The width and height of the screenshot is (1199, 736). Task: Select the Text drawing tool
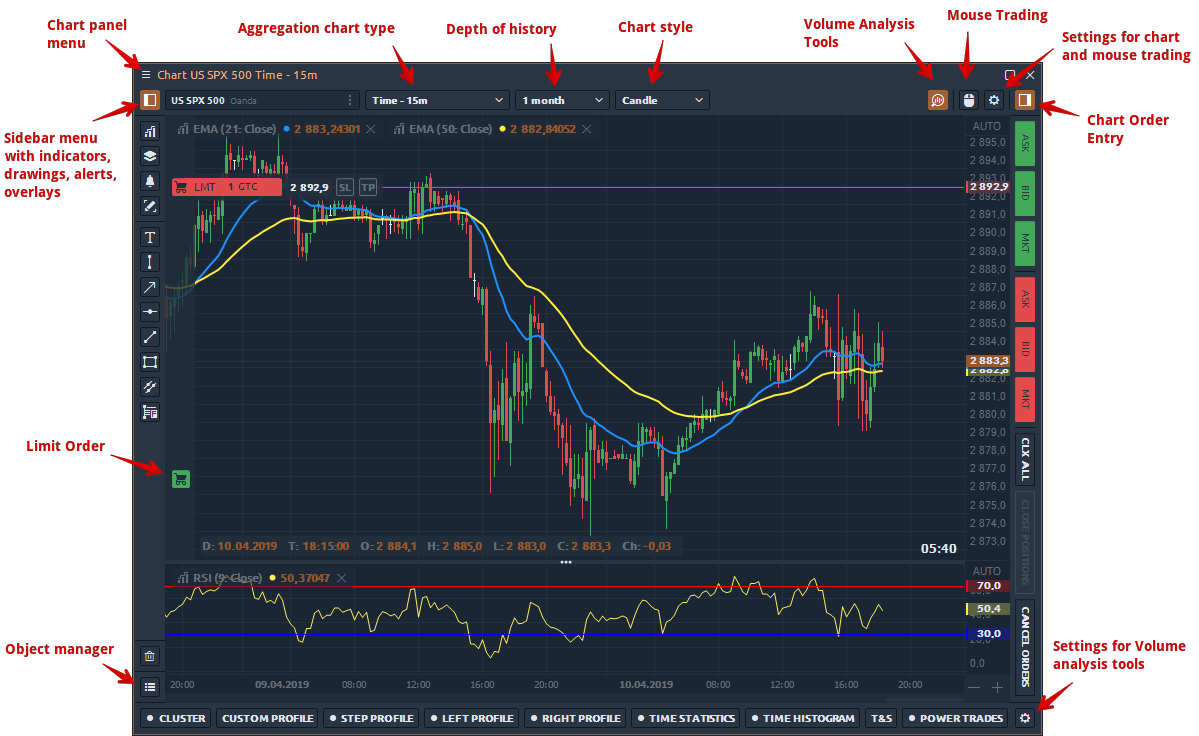pyautogui.click(x=150, y=237)
